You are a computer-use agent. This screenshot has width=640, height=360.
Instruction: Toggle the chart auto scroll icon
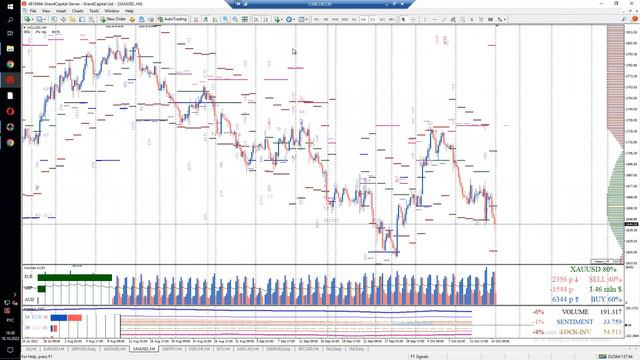(x=256, y=19)
